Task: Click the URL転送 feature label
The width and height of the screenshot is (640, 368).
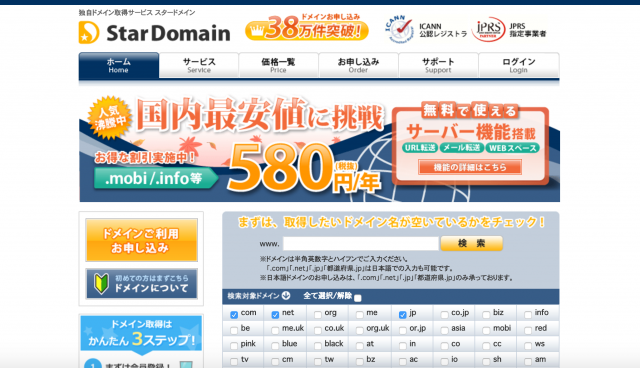Action: [x=420, y=148]
